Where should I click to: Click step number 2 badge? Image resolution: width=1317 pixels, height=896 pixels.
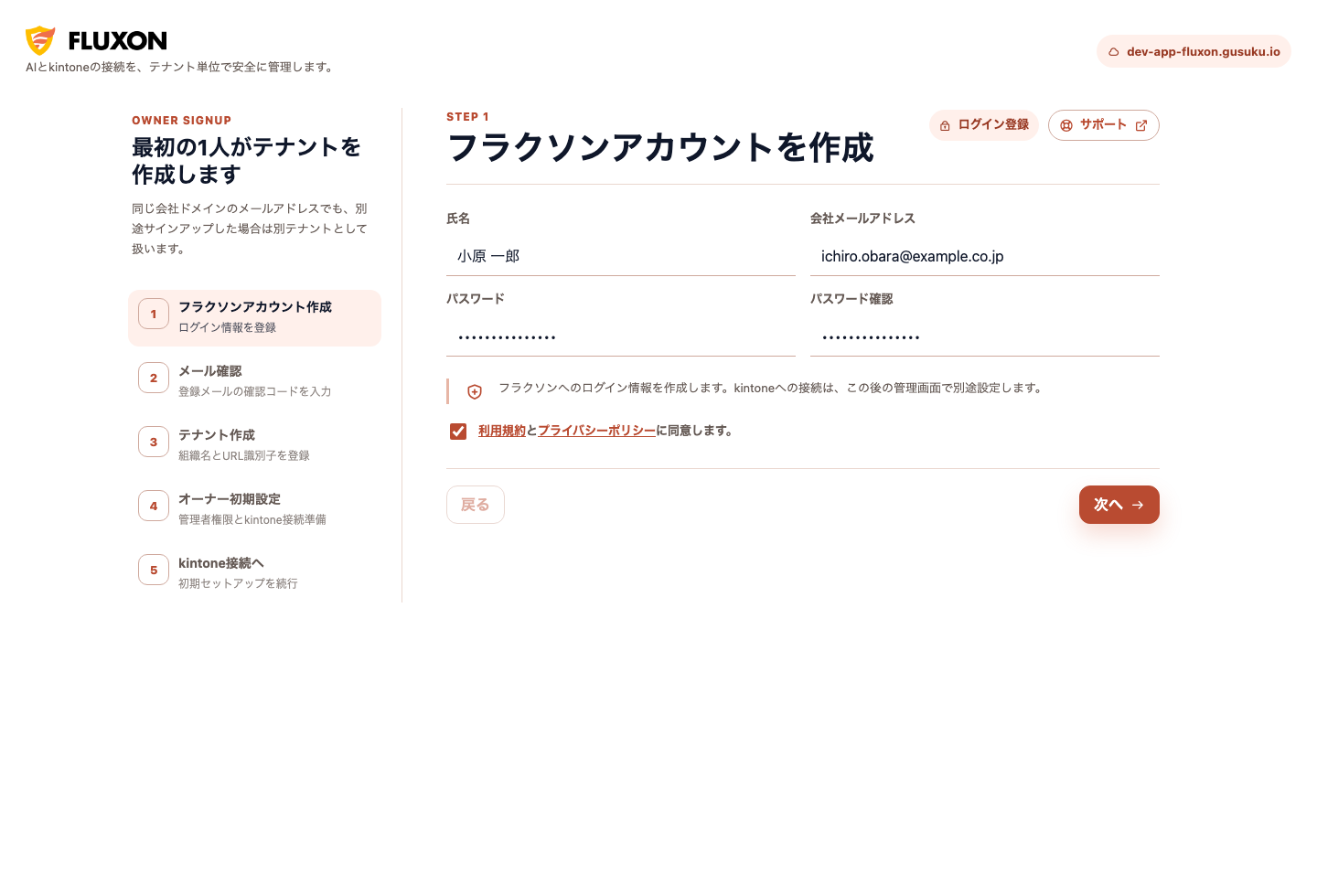coord(154,378)
